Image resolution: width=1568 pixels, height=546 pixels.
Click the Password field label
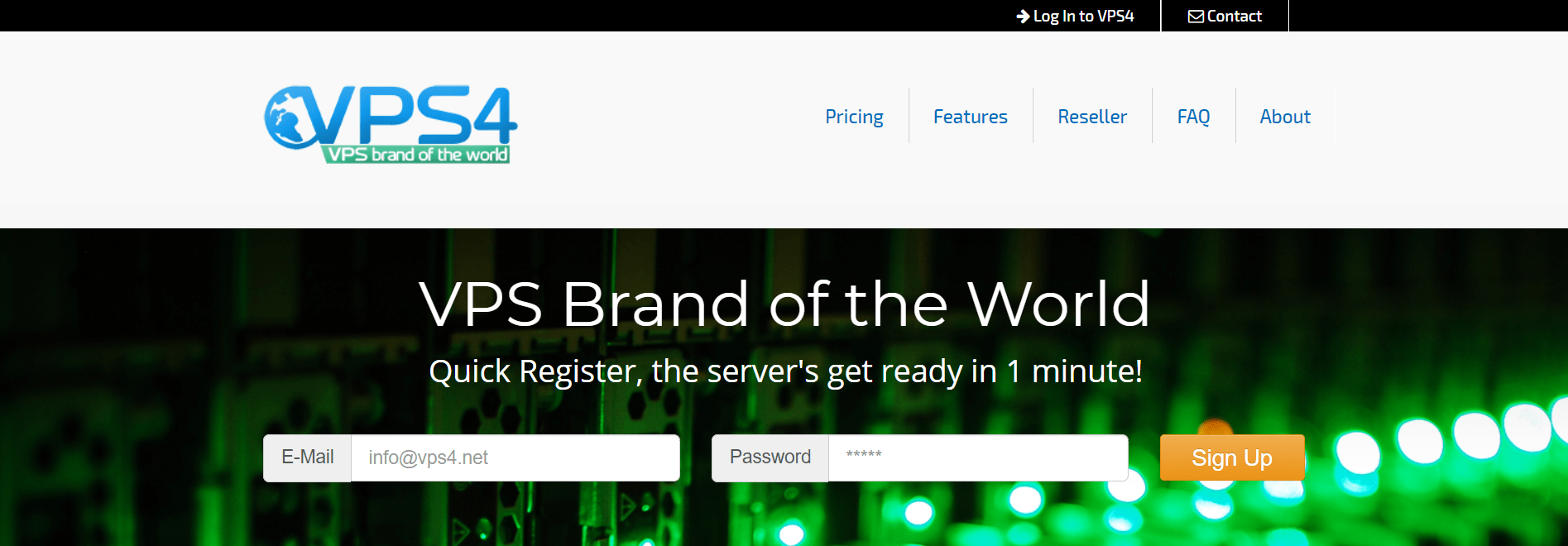770,457
